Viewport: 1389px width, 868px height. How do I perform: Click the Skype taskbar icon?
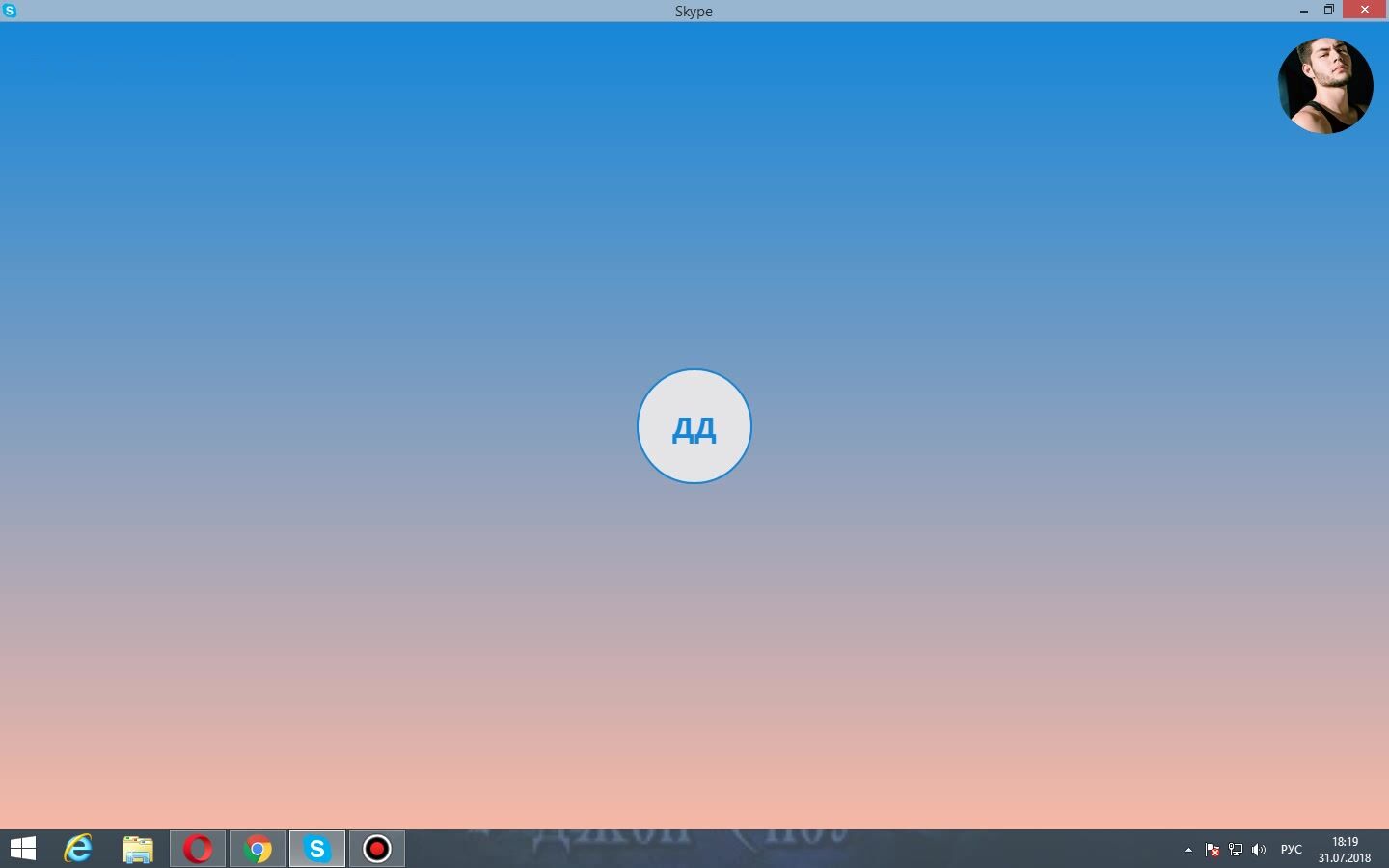pos(317,849)
